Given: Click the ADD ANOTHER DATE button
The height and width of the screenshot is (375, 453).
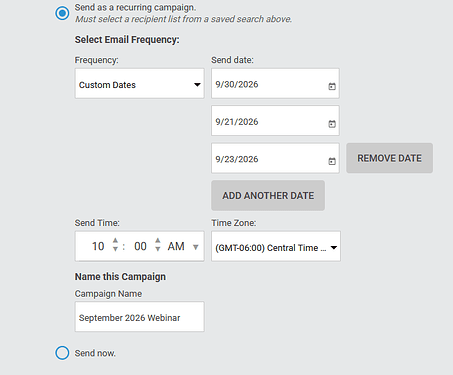Looking at the screenshot, I should (268, 195).
